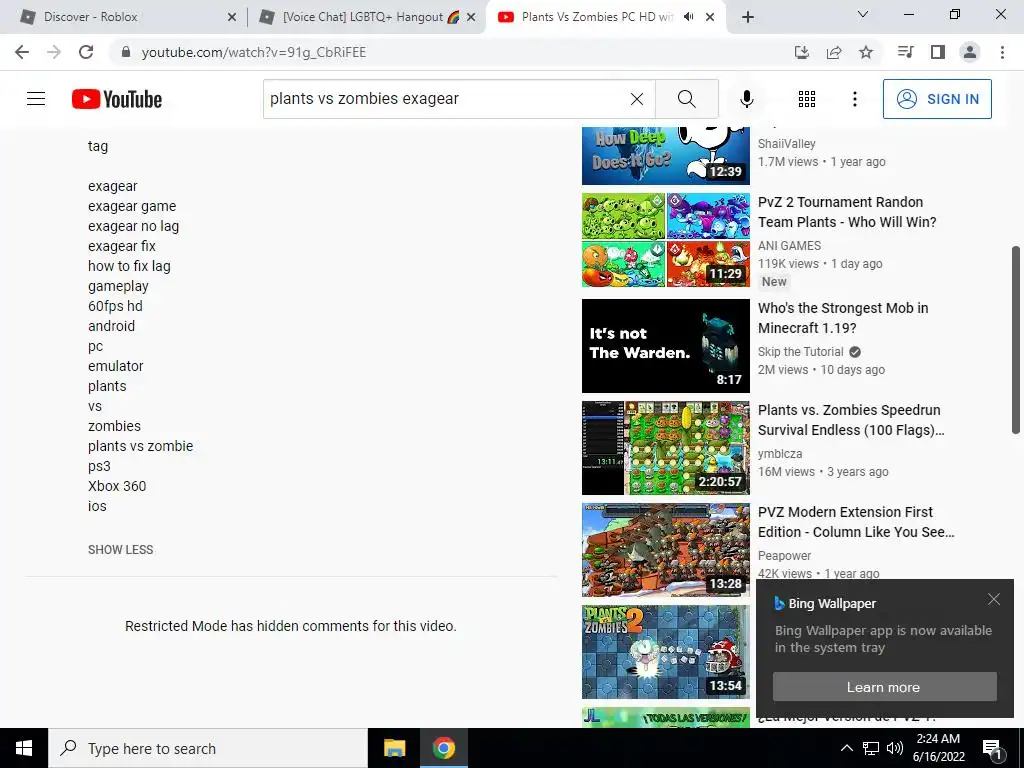
Task: Visit Skip the Tutorial channel
Action: coord(801,351)
